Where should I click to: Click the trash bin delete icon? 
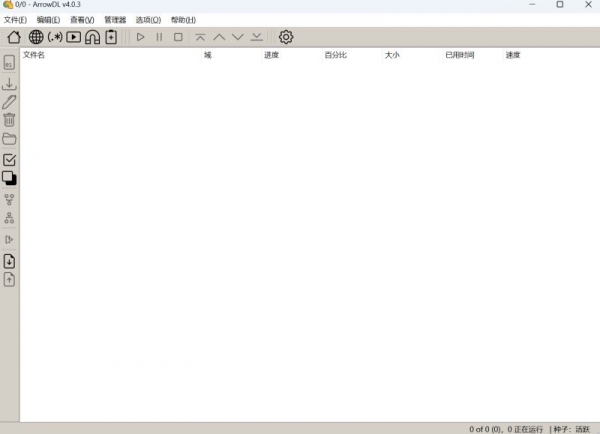coord(9,120)
